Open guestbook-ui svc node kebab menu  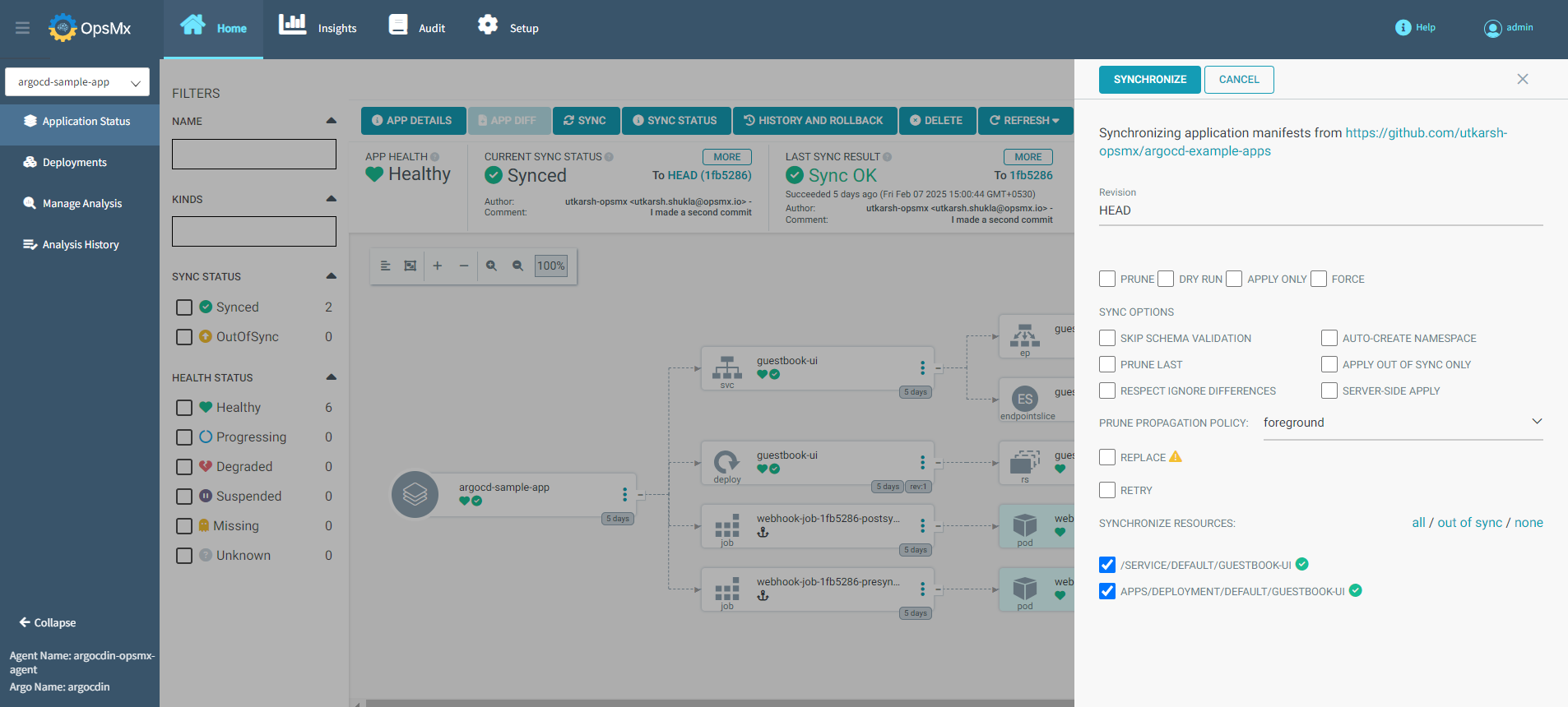coord(922,367)
